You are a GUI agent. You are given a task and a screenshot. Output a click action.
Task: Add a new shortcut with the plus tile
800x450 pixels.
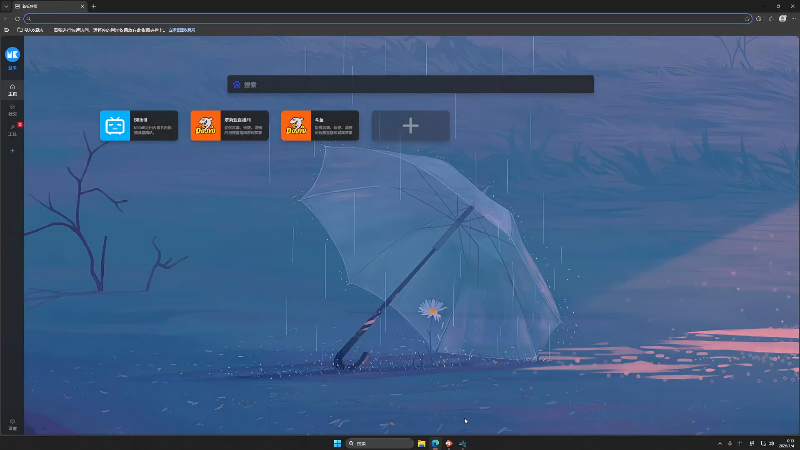411,126
